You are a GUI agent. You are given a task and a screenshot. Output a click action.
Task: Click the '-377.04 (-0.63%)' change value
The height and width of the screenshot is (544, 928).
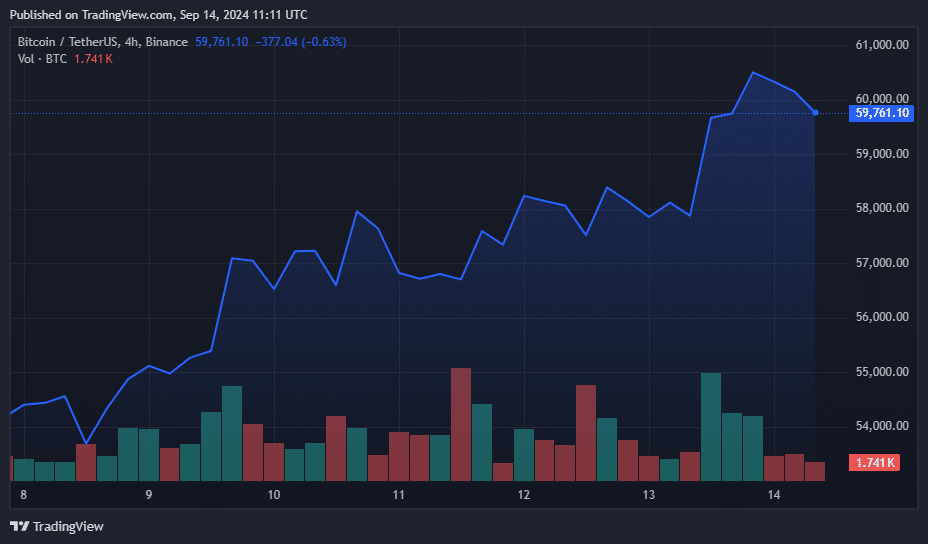(301, 42)
